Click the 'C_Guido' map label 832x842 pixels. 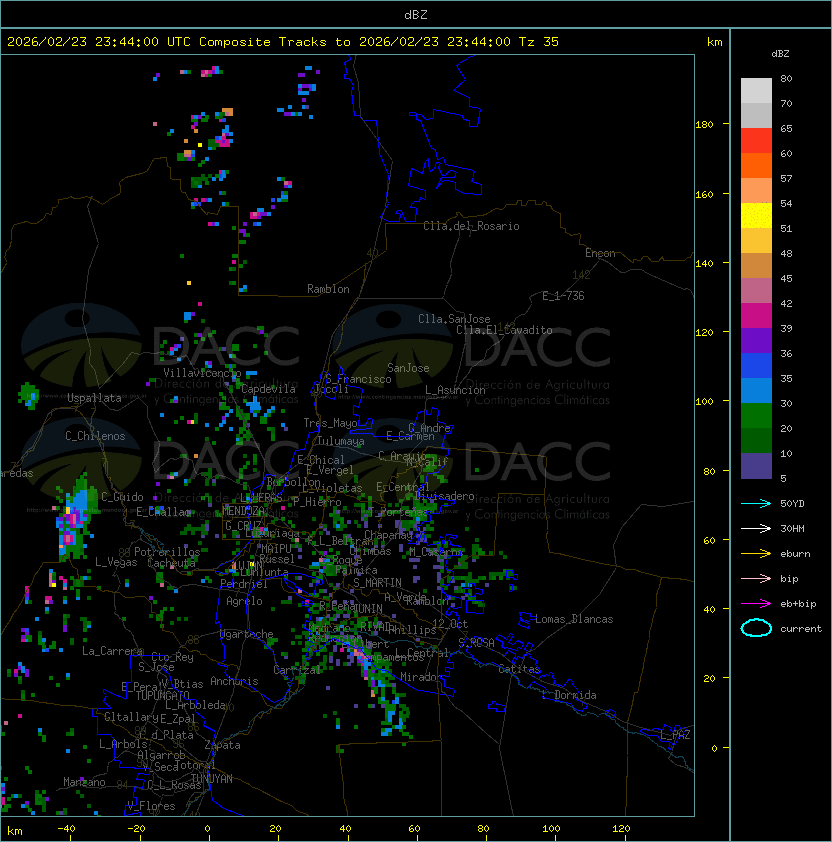click(x=122, y=497)
